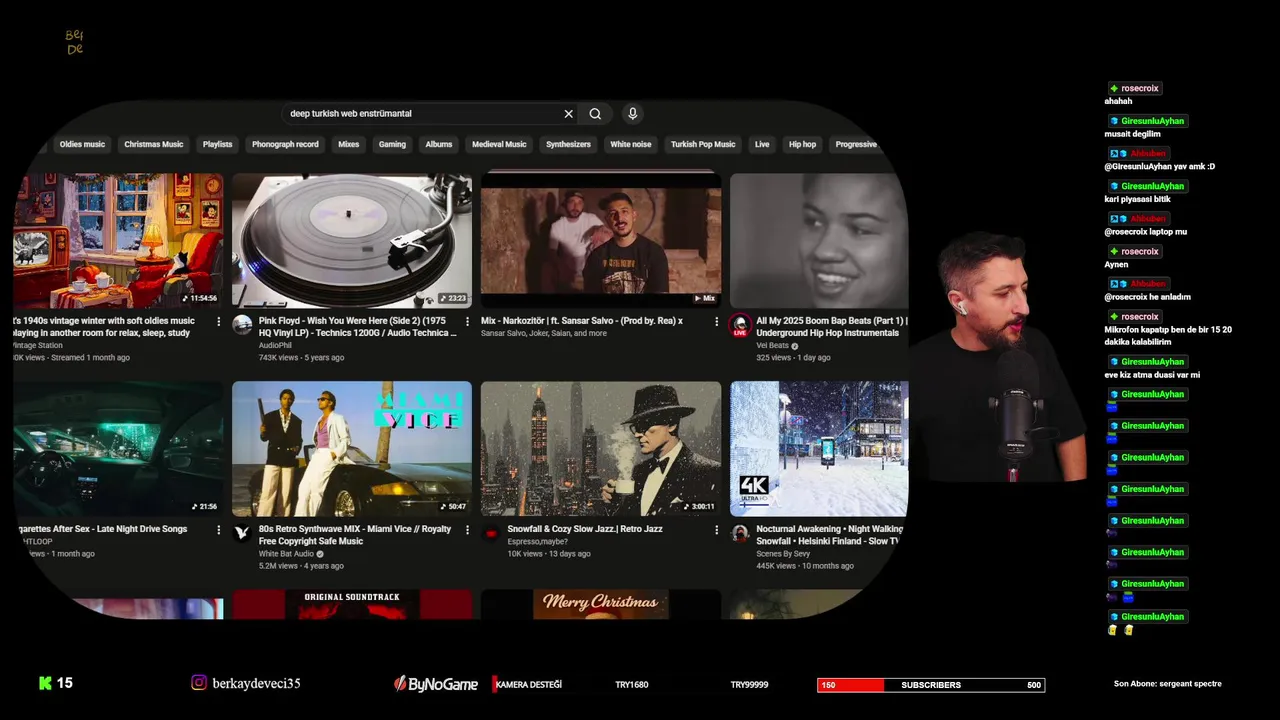Screen dimensions: 1280x720
Task: Go to Vel Beats channel name
Action: pyautogui.click(x=773, y=345)
